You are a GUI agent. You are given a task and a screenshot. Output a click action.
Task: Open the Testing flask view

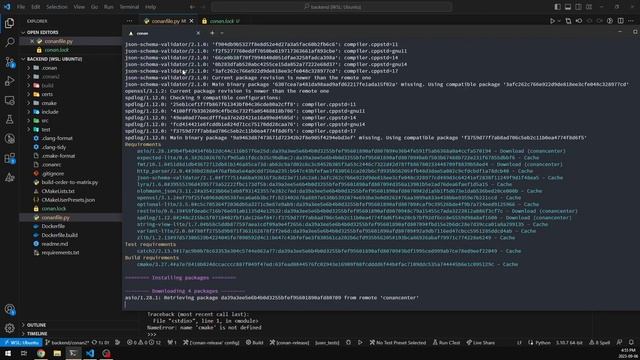(9, 119)
